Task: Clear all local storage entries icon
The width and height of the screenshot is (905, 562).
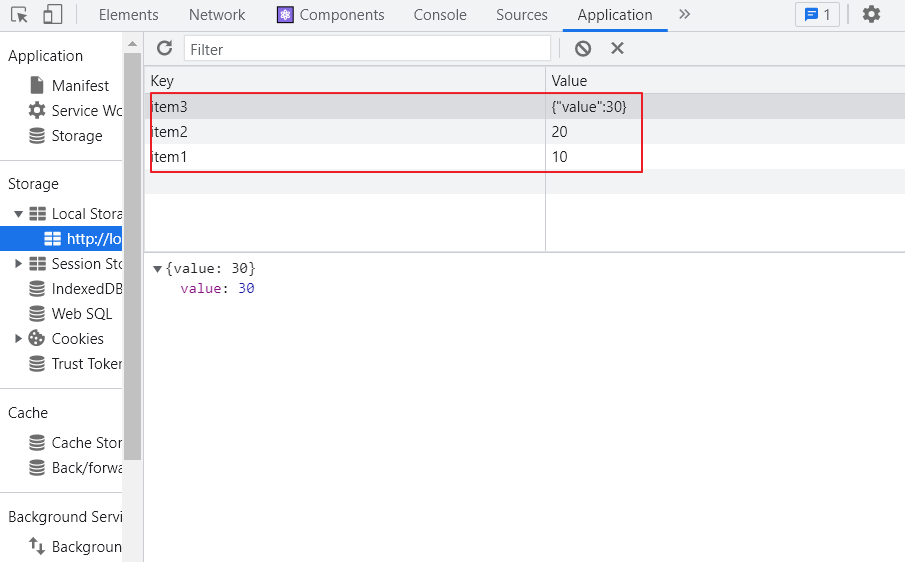Action: point(583,48)
